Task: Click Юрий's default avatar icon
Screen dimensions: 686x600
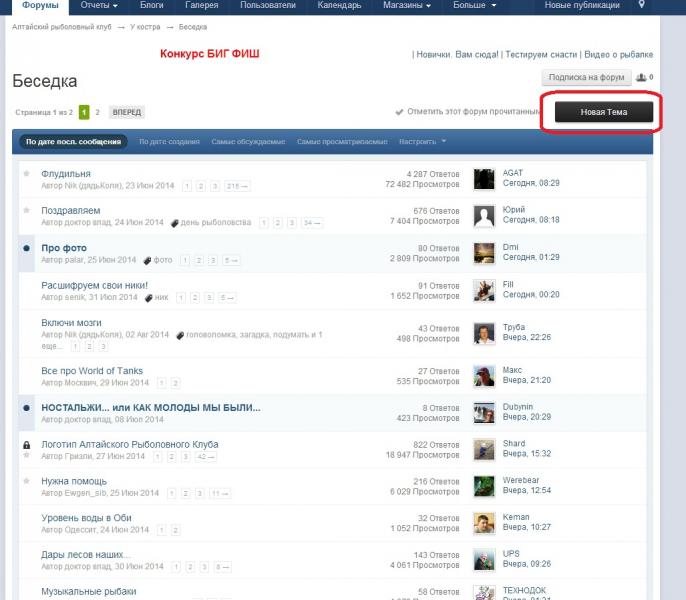Action: 484,215
